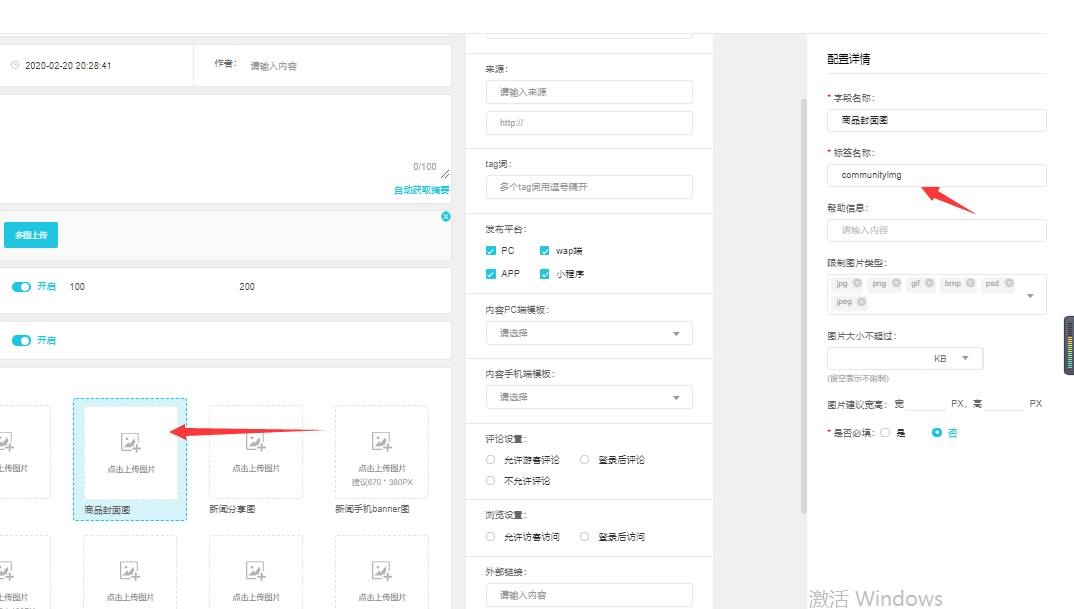Focus the http:// source URL field
The image size is (1074, 609).
pyautogui.click(x=589, y=123)
